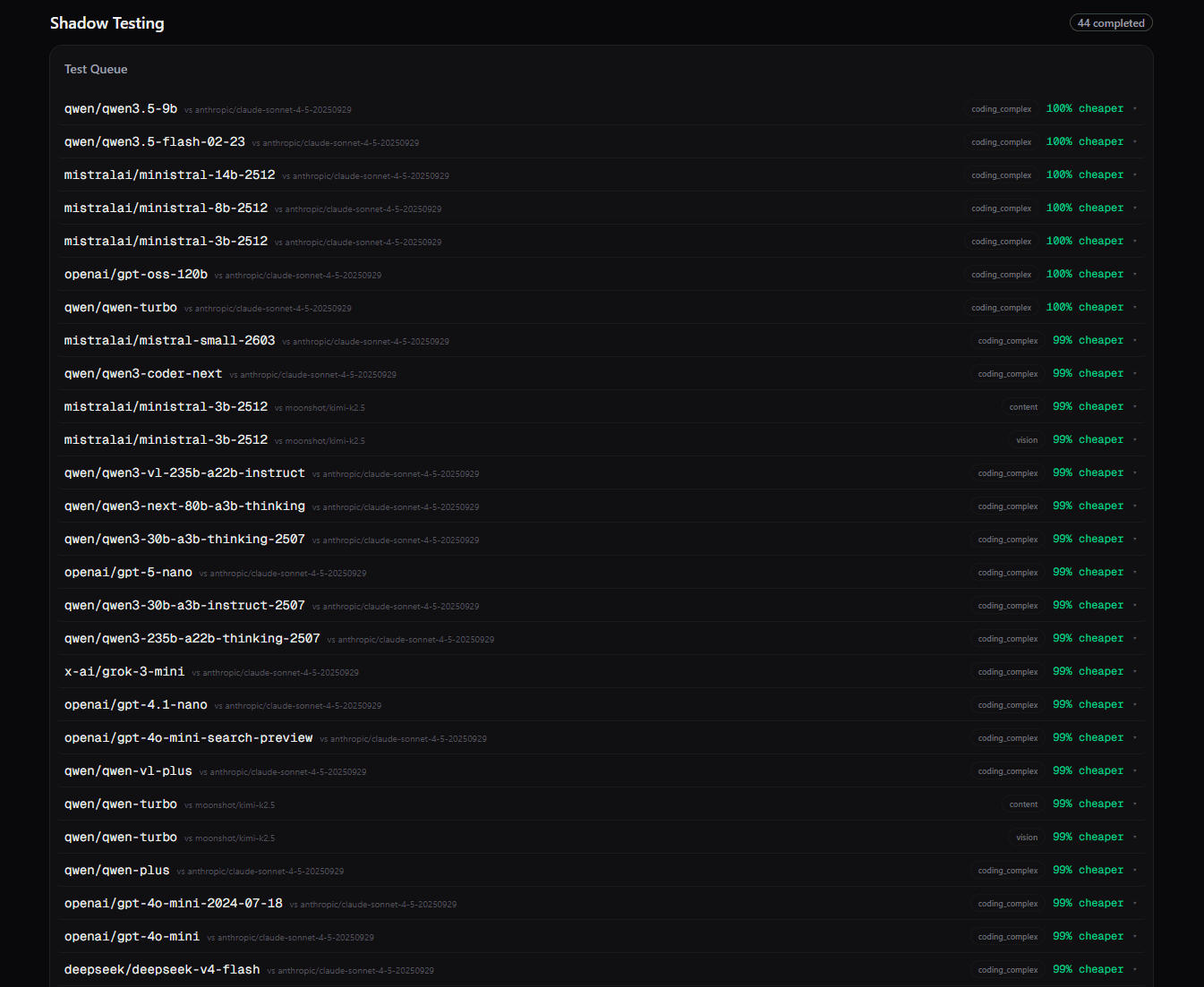
Task: Expand the ministral-8b-2512 row arrow
Action: (1135, 208)
